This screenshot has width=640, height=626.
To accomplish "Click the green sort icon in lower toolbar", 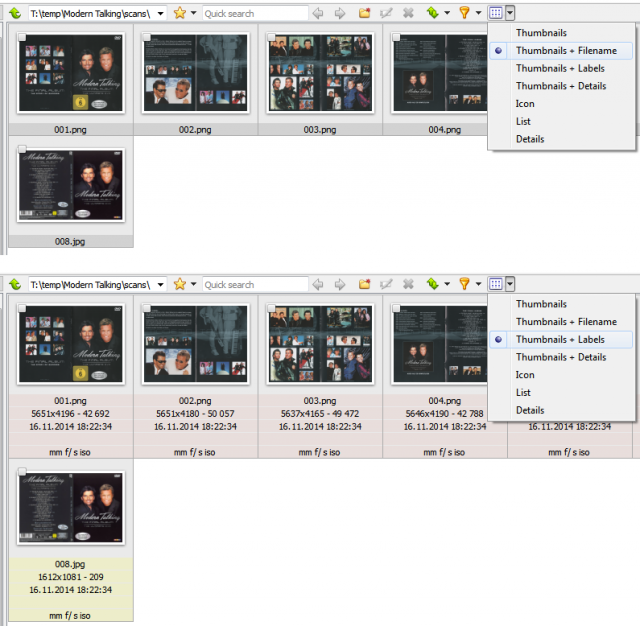I will tap(433, 284).
